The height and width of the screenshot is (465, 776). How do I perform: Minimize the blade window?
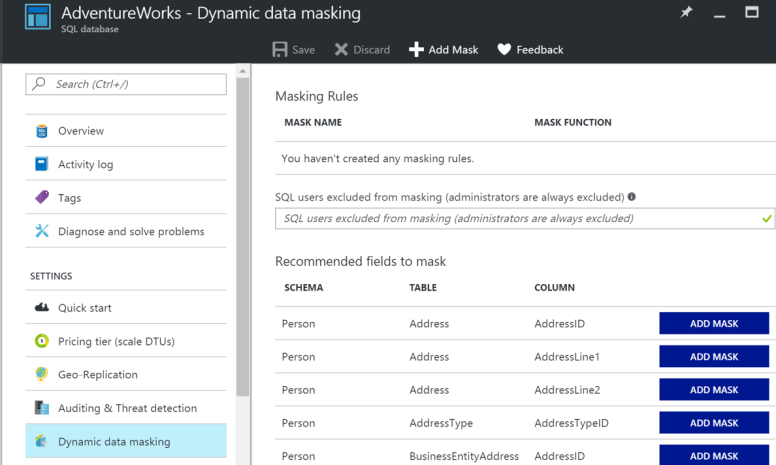[719, 15]
